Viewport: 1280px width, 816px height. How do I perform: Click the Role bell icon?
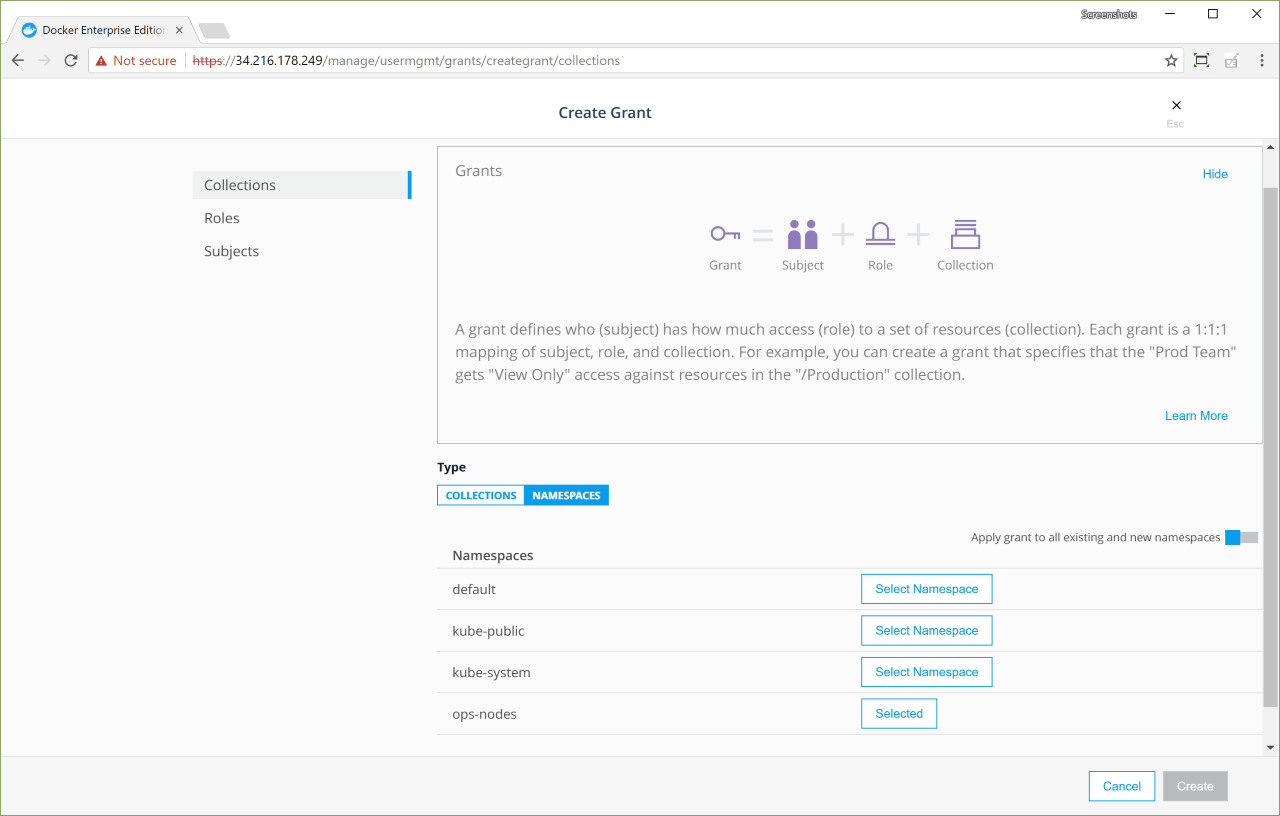(880, 234)
